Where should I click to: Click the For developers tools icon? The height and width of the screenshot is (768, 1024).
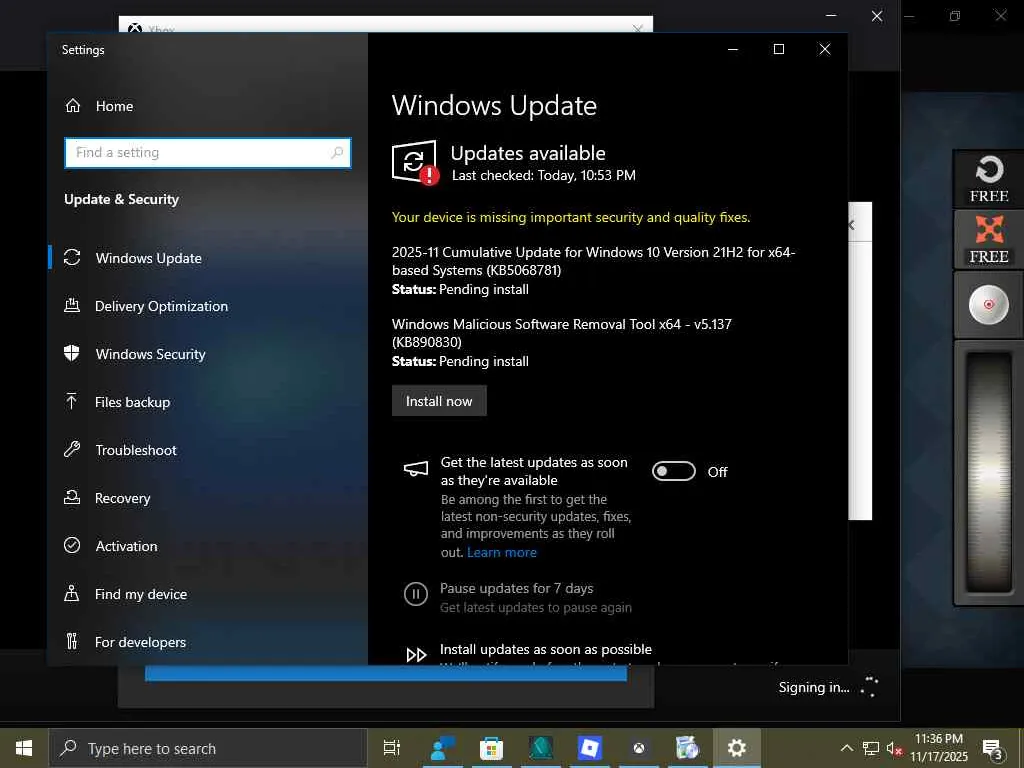pyautogui.click(x=72, y=641)
